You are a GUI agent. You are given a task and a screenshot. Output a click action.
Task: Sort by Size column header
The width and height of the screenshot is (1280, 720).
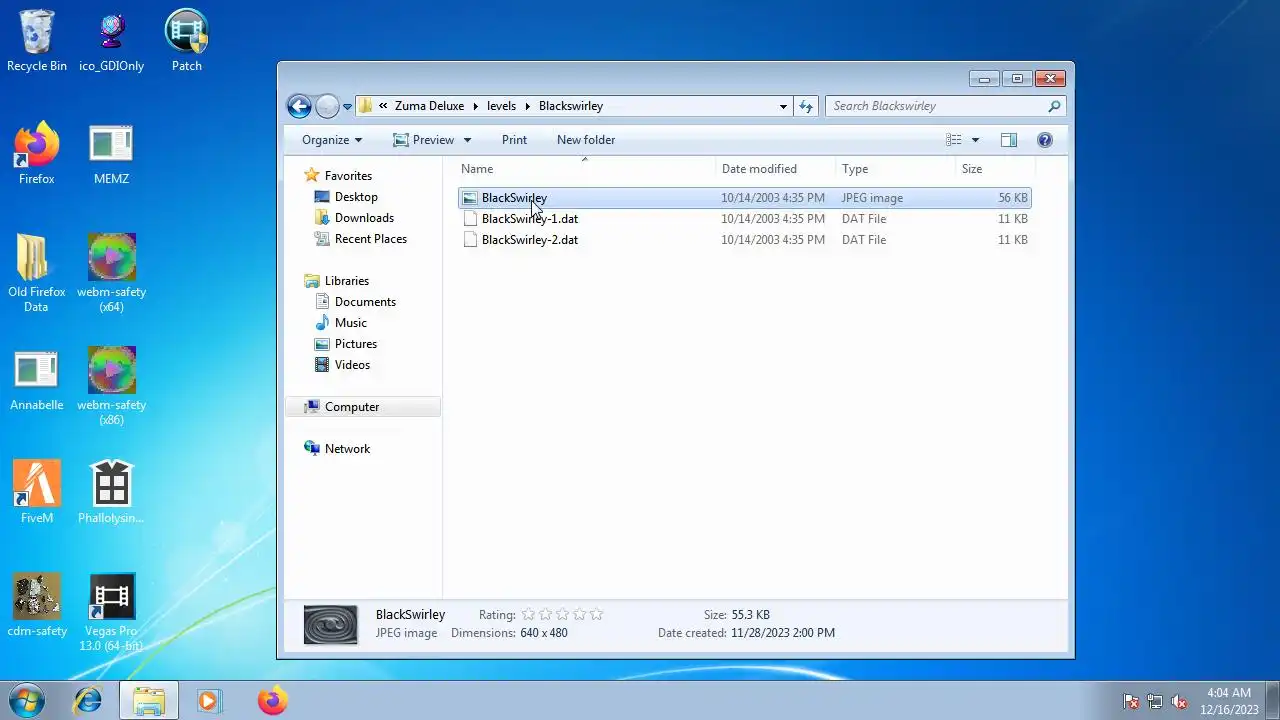point(994,169)
